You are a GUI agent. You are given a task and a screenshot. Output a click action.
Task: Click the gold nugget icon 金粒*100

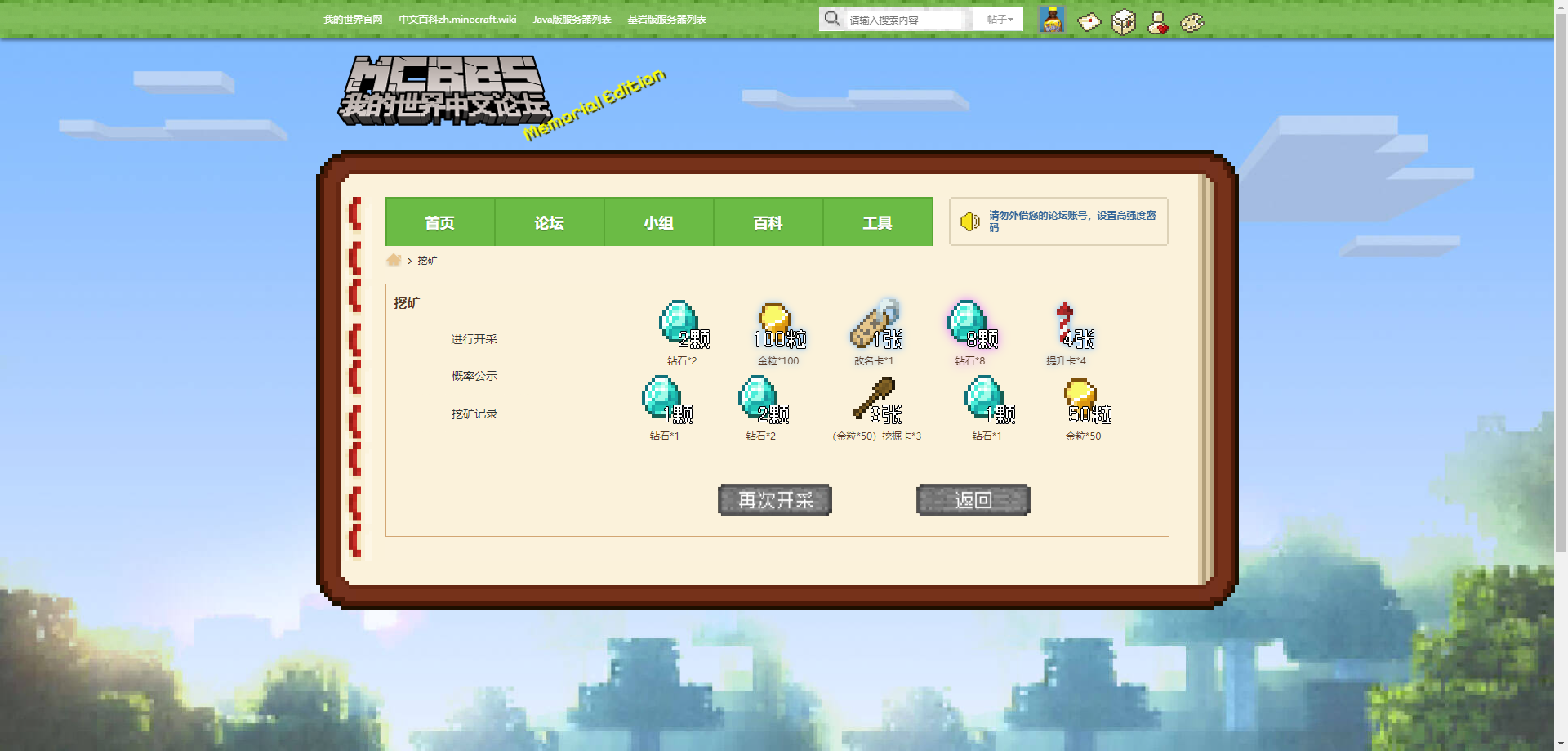tap(778, 324)
